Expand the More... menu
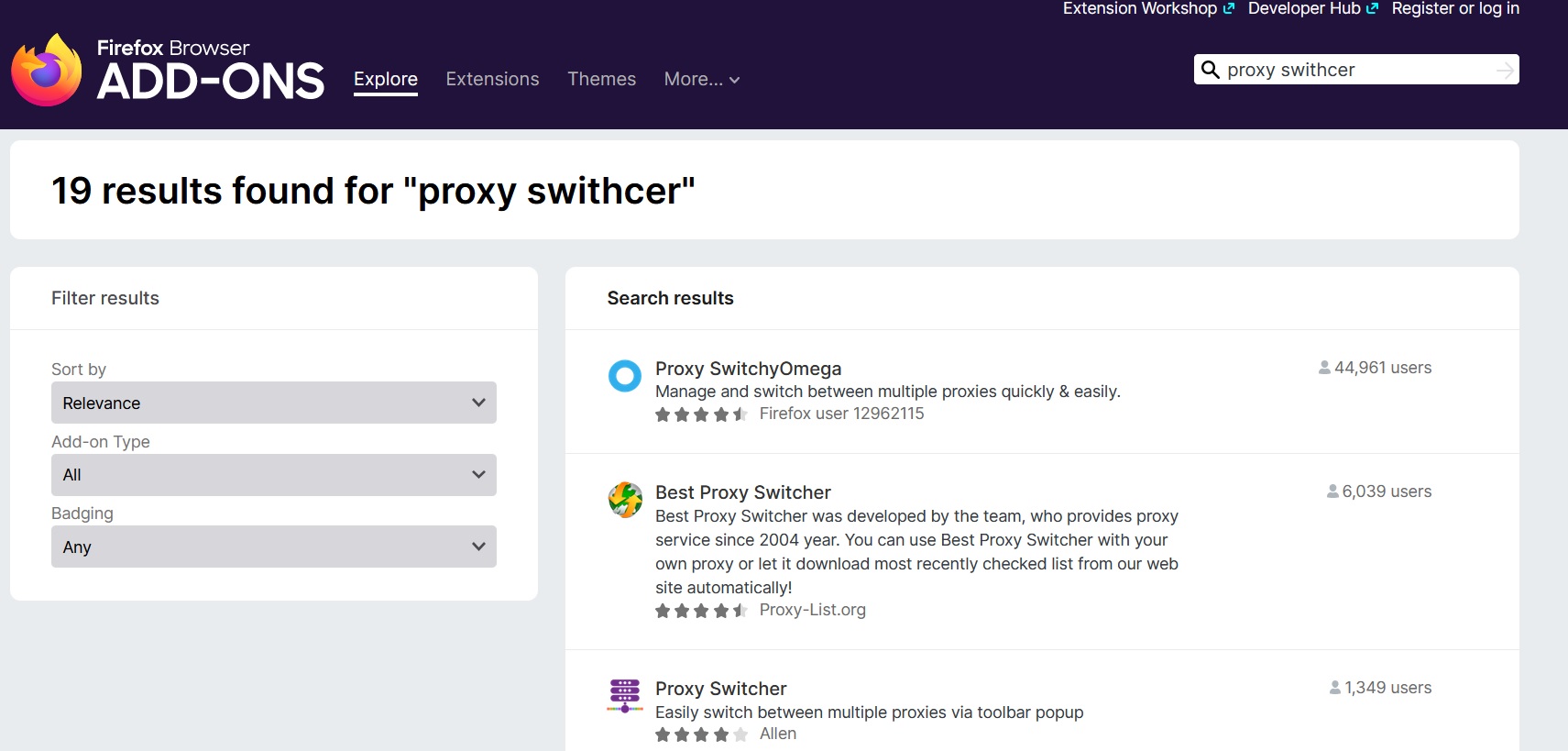 tap(702, 80)
